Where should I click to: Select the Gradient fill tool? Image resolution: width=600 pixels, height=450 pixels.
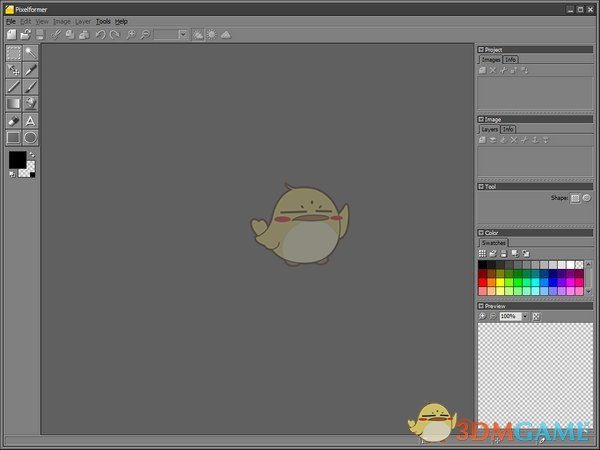[13, 103]
